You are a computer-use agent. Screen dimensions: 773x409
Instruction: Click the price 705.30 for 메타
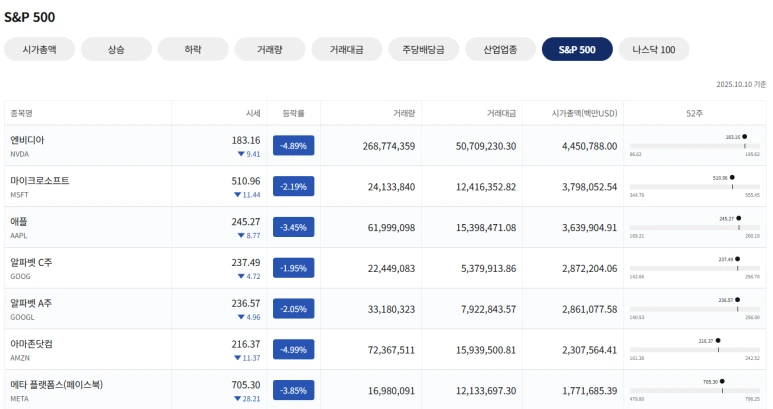246,385
